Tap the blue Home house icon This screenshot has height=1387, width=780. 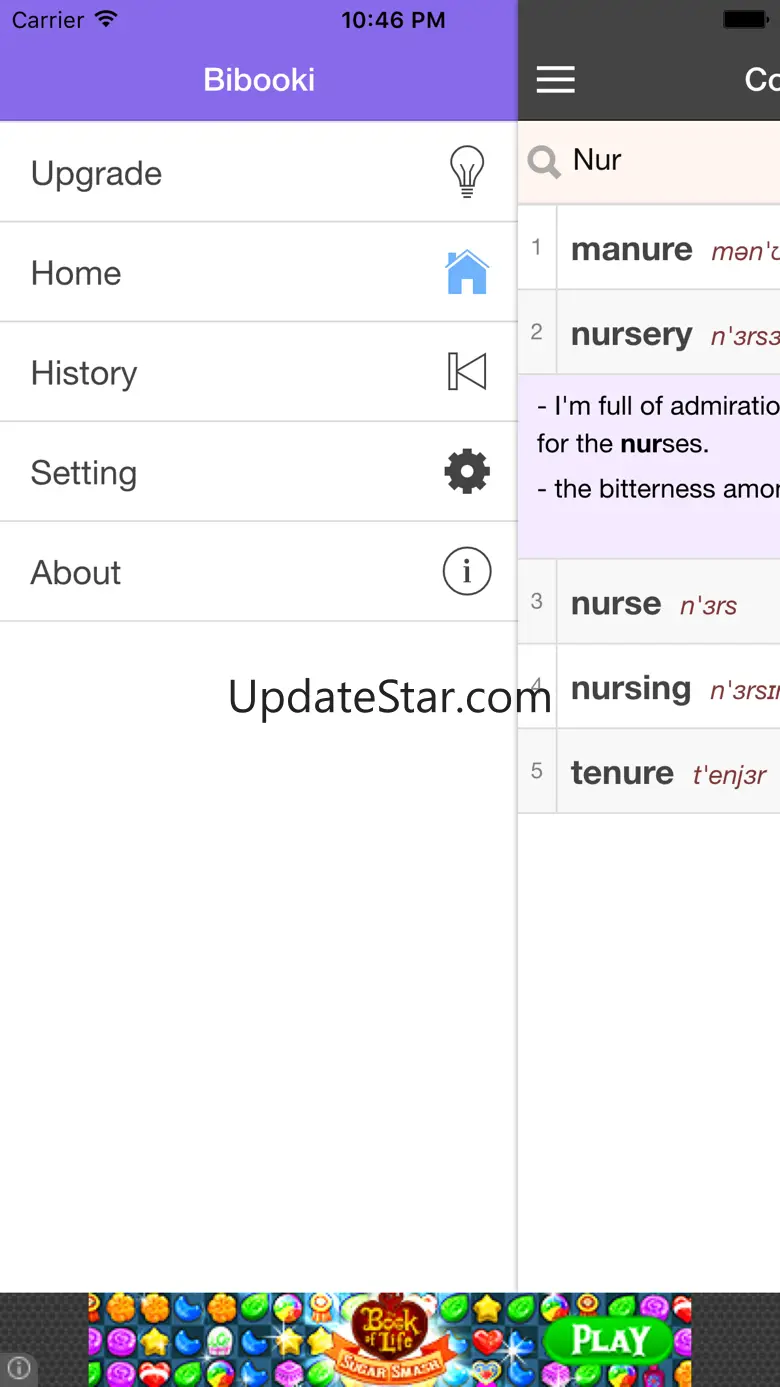click(467, 272)
